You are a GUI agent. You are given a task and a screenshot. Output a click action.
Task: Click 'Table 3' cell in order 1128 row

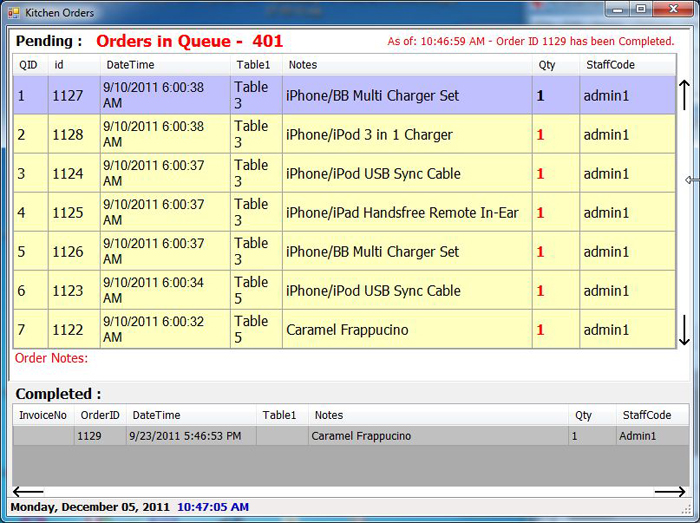coord(256,134)
